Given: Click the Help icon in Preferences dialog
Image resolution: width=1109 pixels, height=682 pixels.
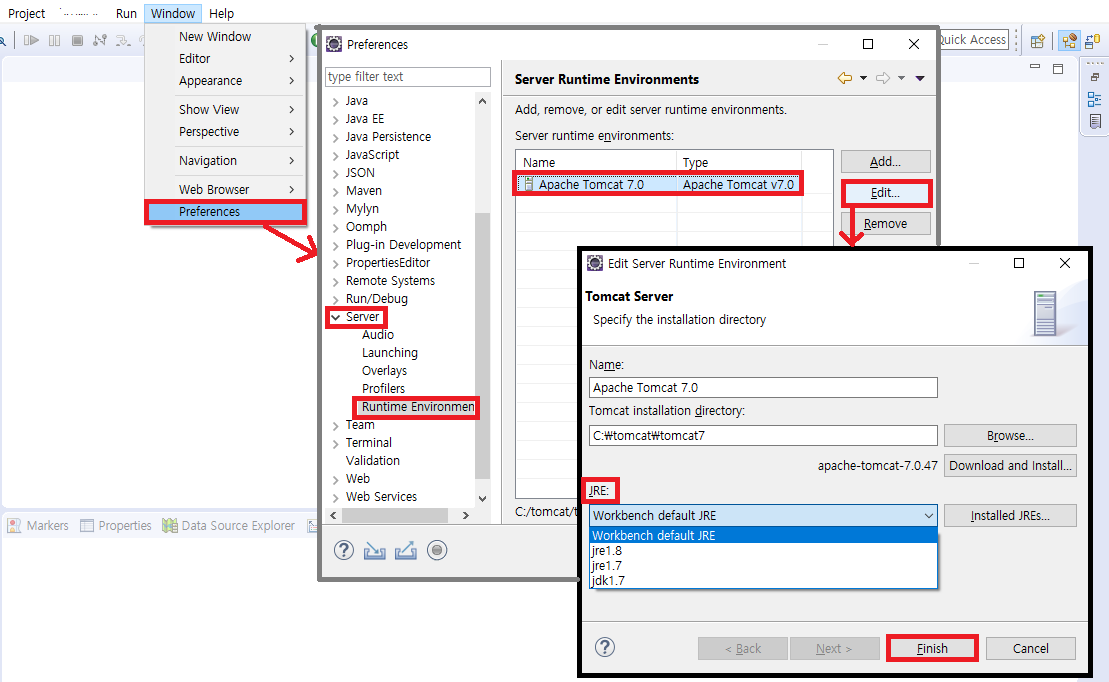Looking at the screenshot, I should tap(344, 550).
